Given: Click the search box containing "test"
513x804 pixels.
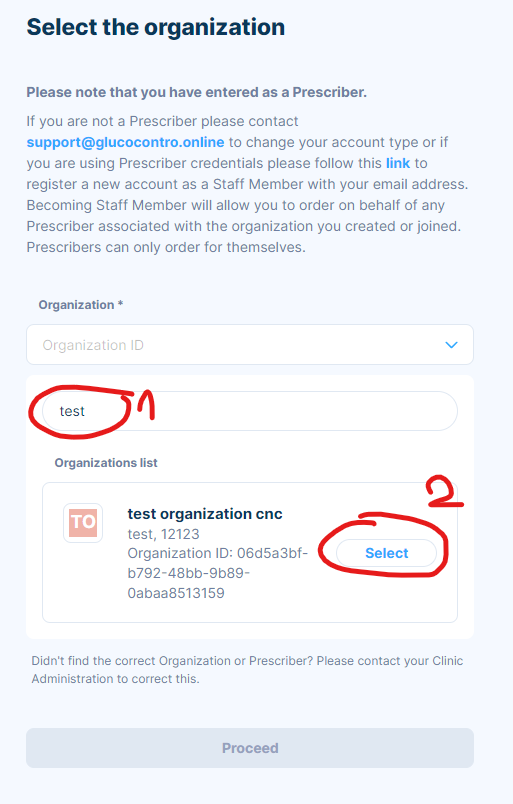Looking at the screenshot, I should [250, 411].
